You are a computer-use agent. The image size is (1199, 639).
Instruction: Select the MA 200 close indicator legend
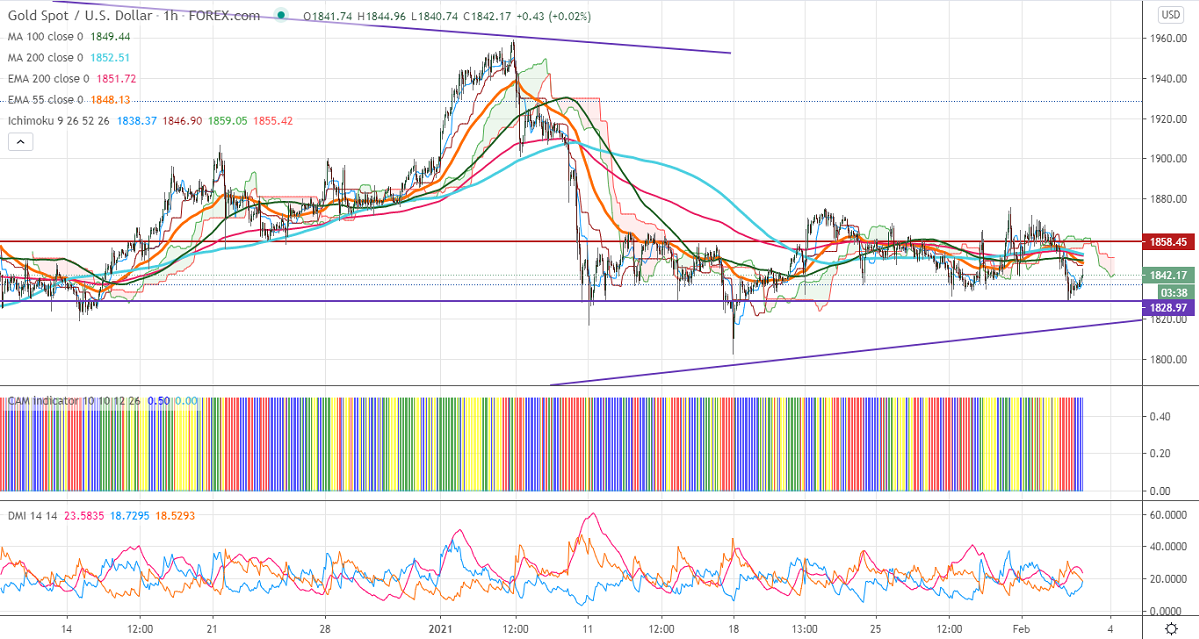coord(47,57)
